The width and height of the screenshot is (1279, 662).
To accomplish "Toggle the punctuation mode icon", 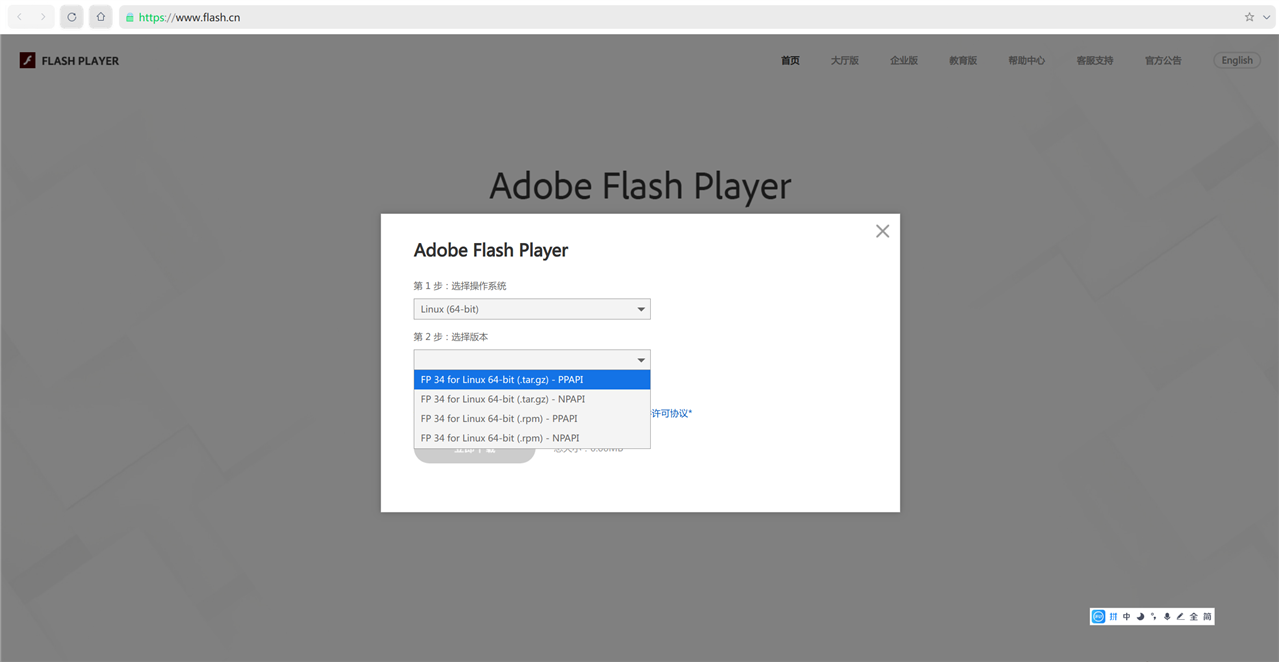I will point(1153,617).
